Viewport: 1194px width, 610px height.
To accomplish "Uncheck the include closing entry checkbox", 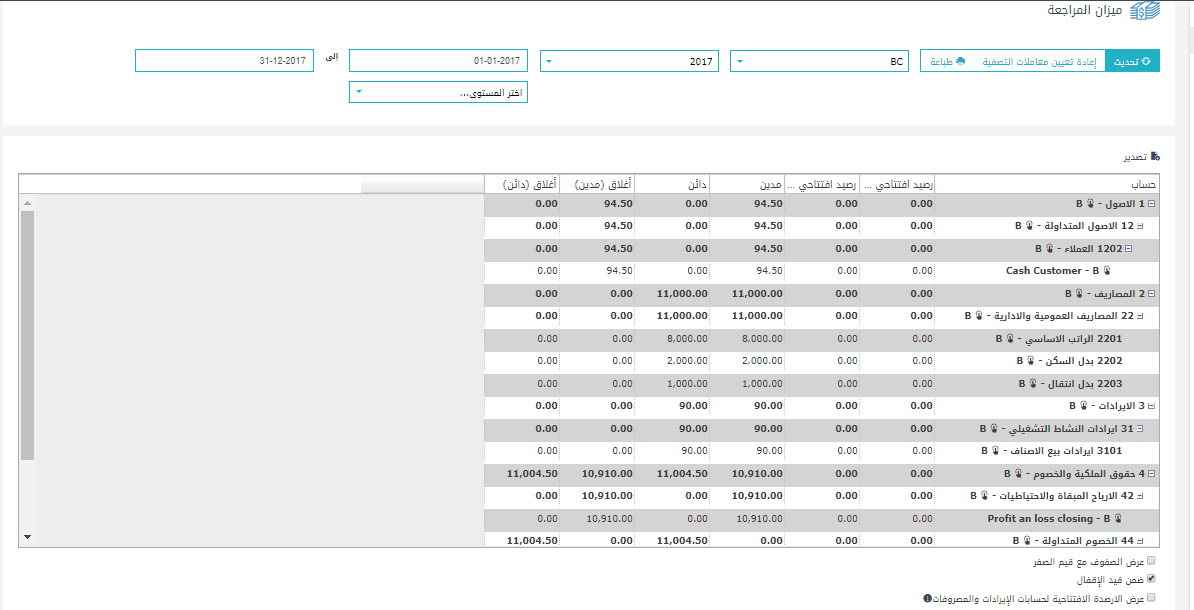I will [x=1151, y=579].
